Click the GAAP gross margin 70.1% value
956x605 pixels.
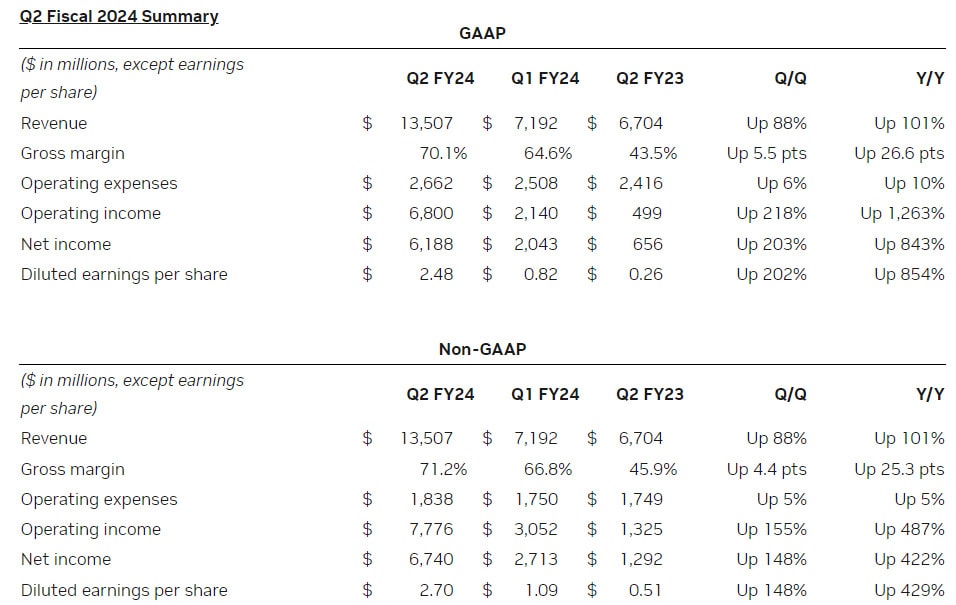tap(443, 153)
